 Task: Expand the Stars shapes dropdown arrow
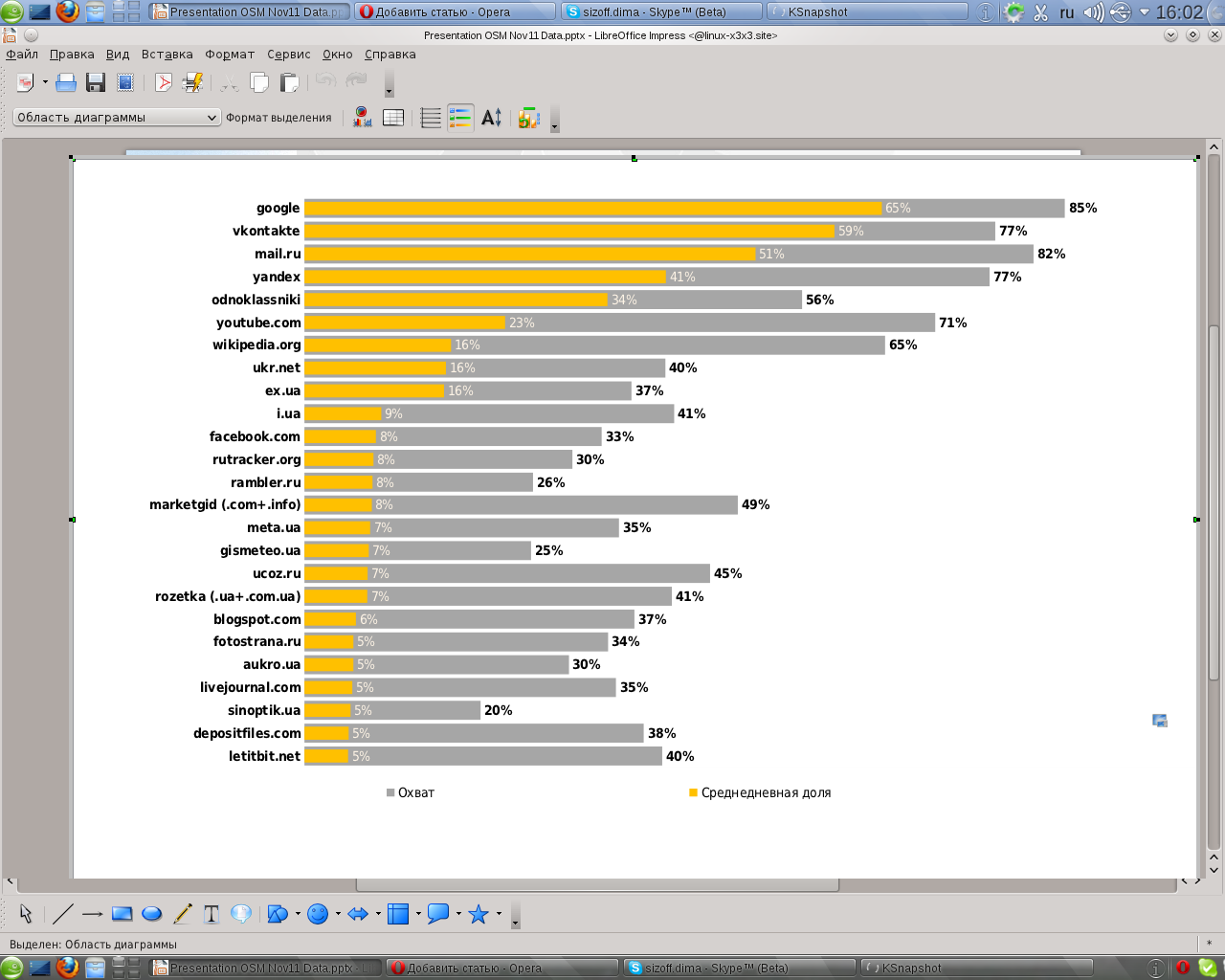pos(499,914)
